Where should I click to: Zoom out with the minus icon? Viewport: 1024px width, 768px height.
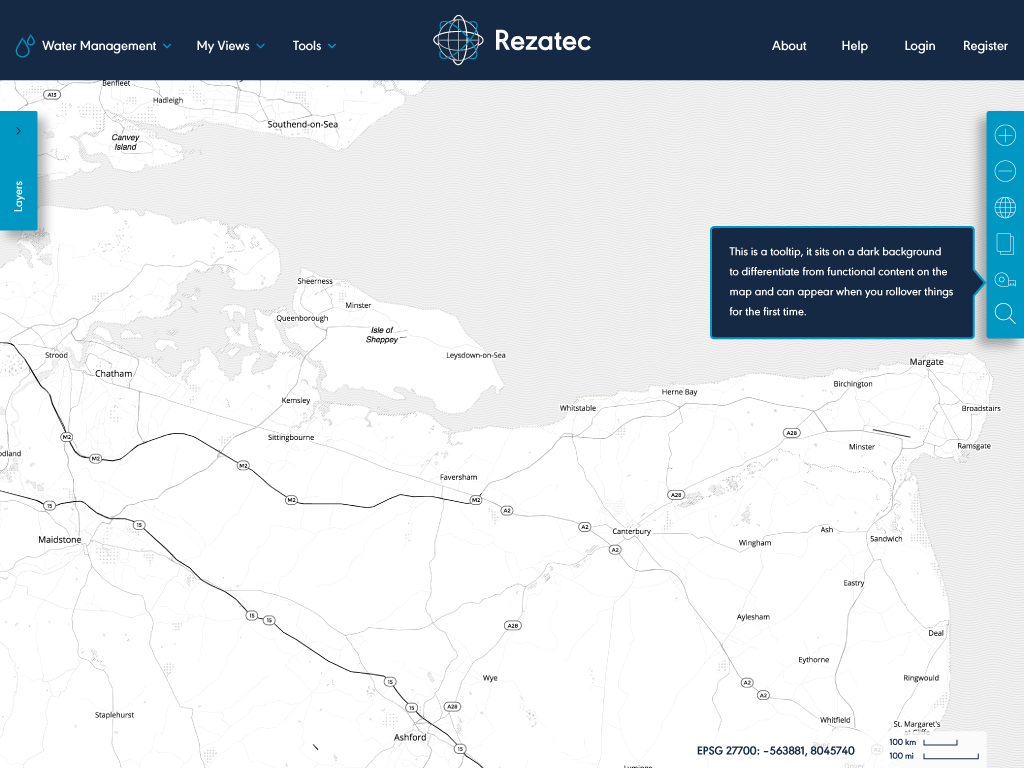tap(1004, 171)
